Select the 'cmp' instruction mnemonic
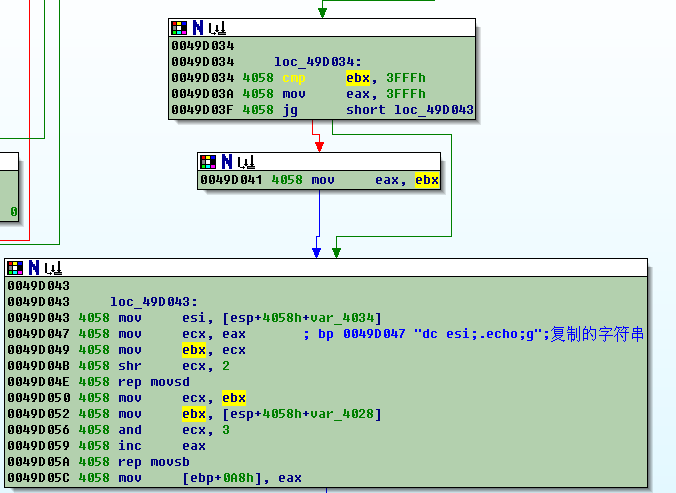Viewport: 676px width, 493px height. (x=293, y=78)
